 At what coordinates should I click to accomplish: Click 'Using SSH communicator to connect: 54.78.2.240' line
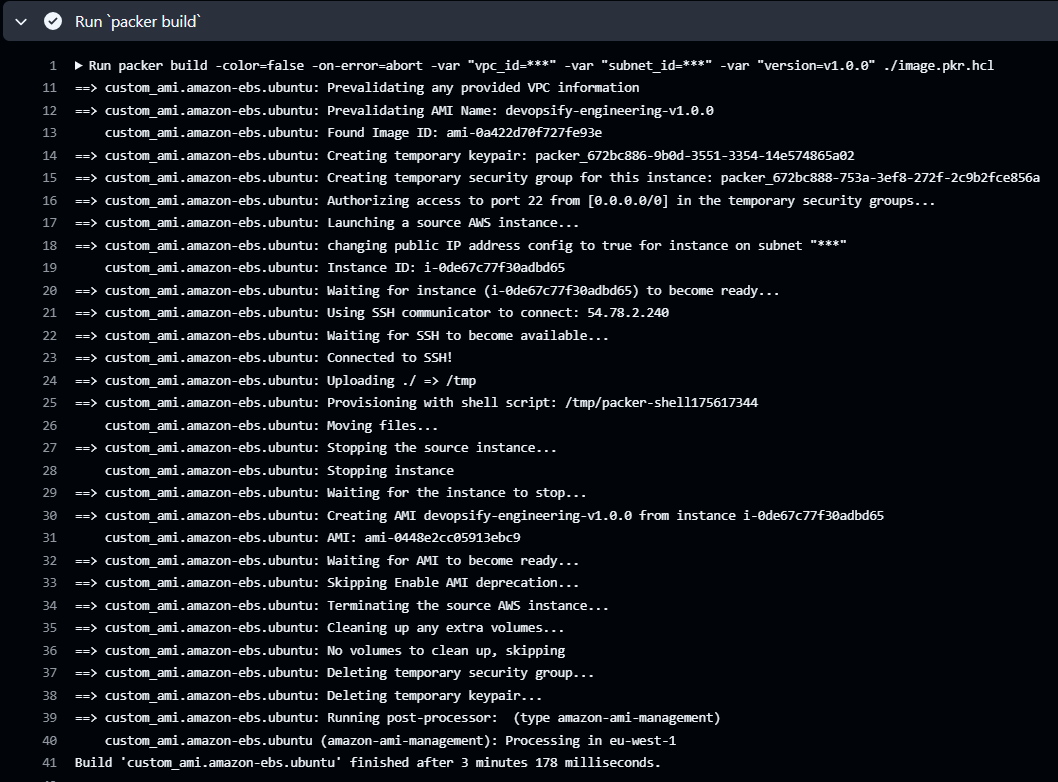click(372, 313)
